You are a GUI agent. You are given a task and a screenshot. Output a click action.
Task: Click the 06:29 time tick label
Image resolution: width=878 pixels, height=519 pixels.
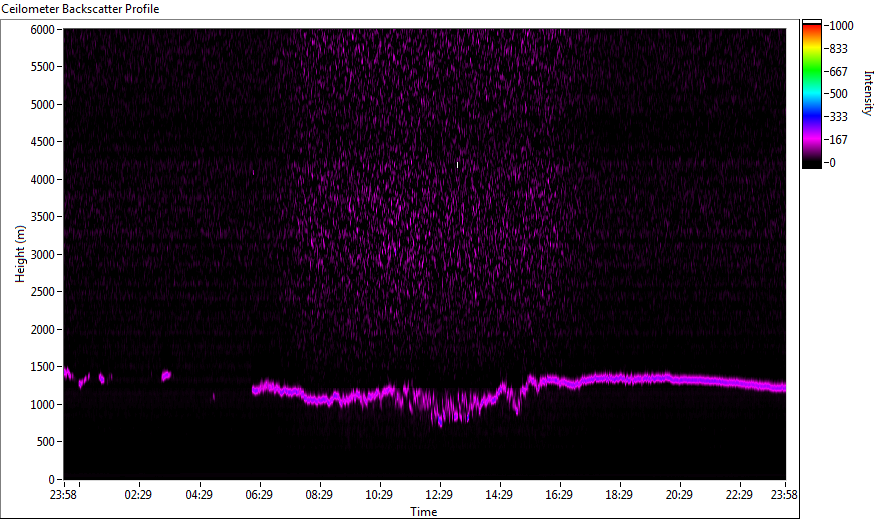click(x=259, y=495)
